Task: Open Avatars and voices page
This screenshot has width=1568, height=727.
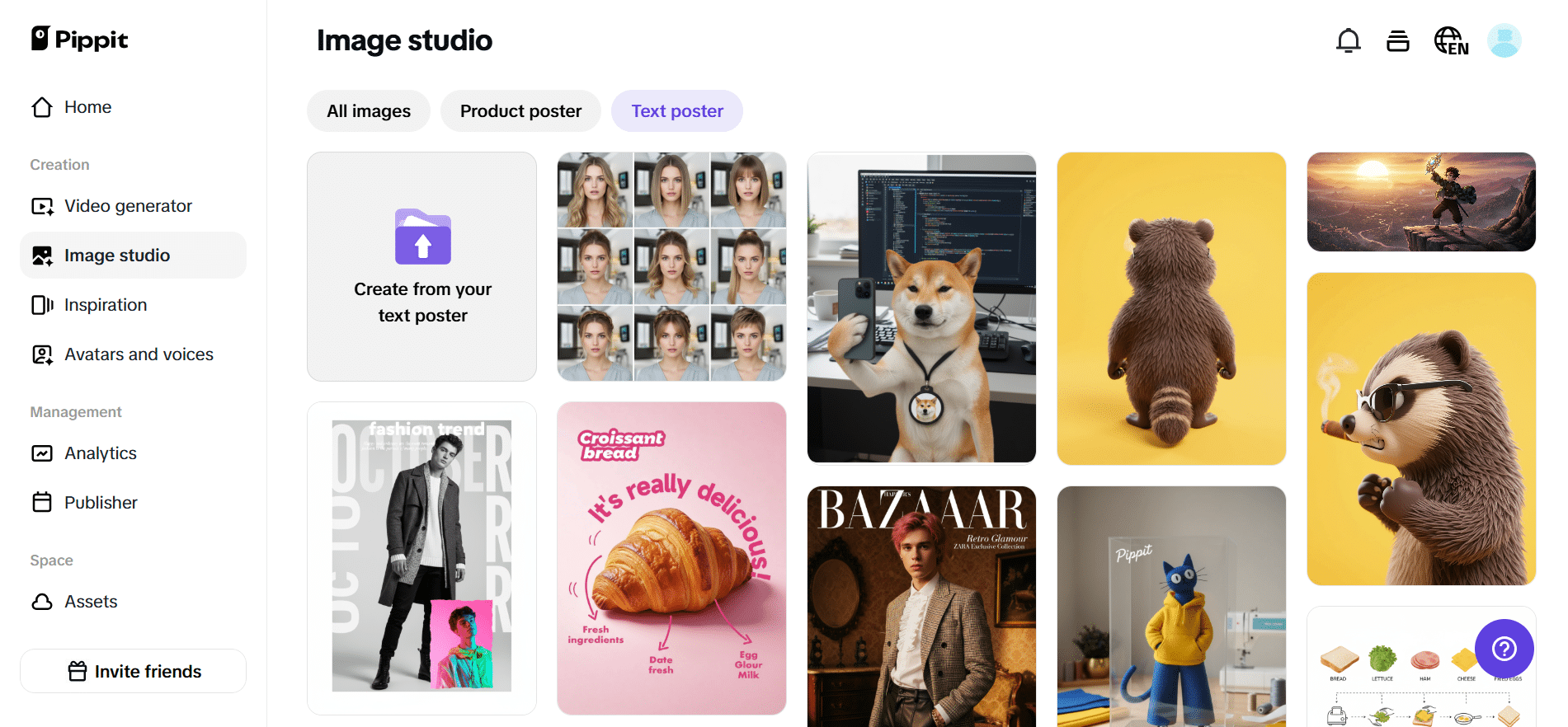Action: (x=133, y=354)
